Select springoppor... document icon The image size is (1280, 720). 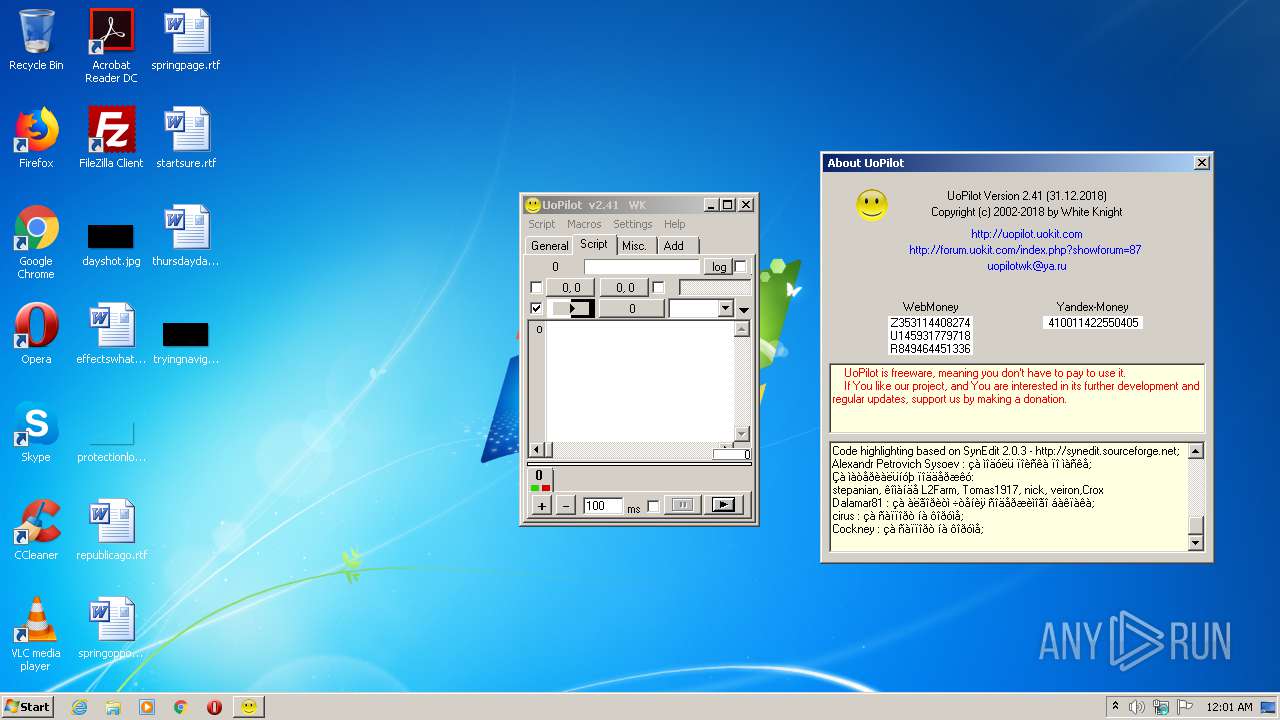(111, 628)
